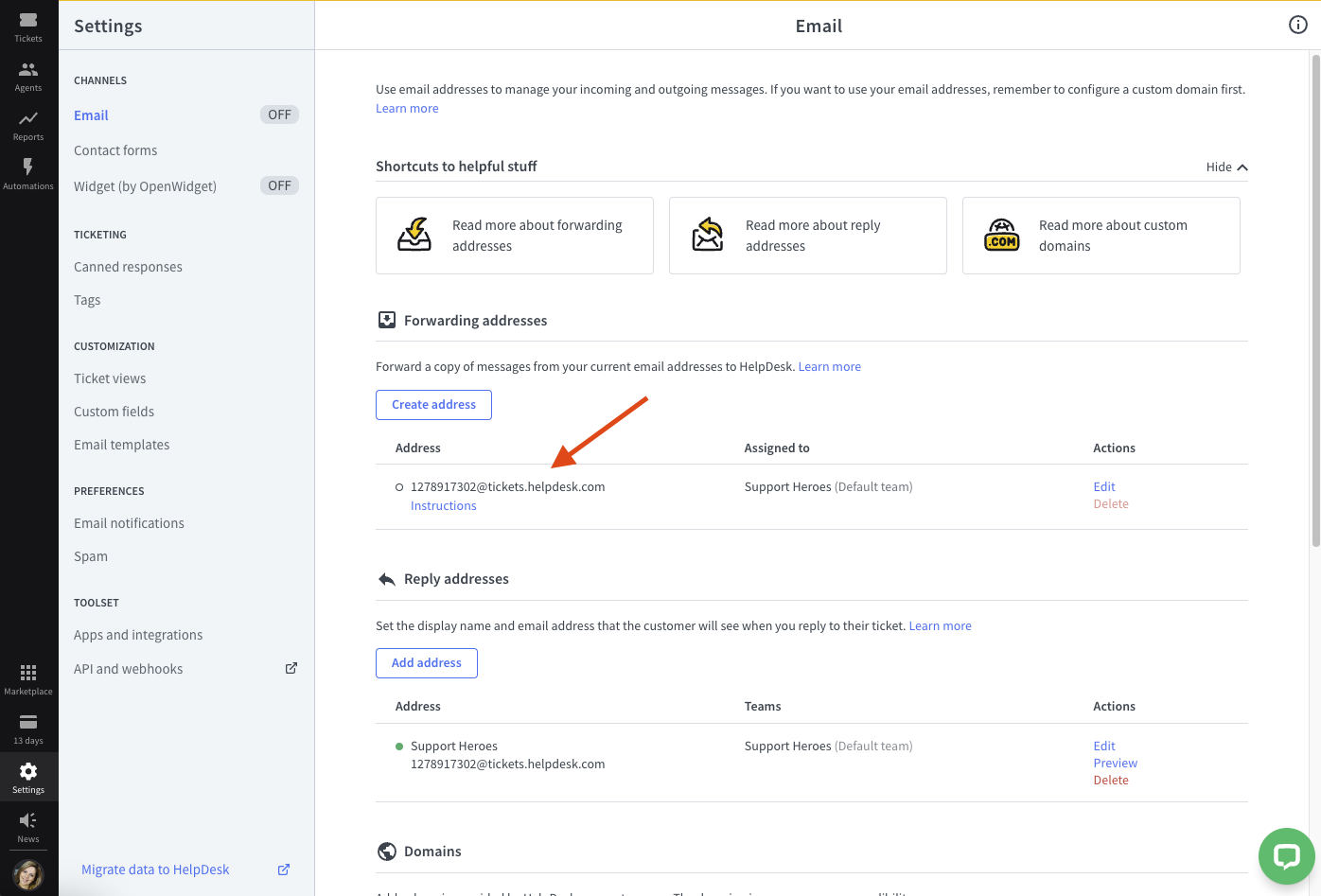Select Email in the Channels menu
1321x896 pixels.
(x=91, y=115)
